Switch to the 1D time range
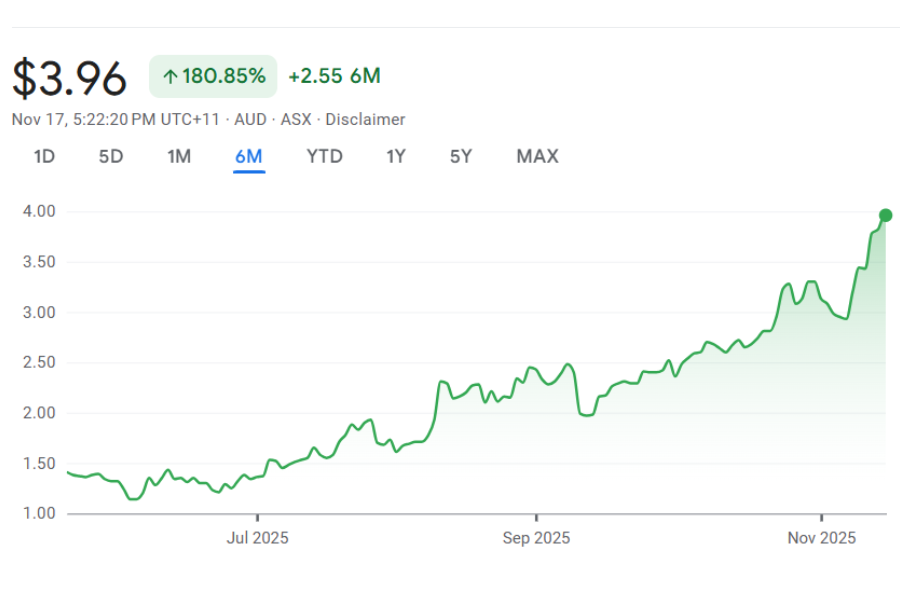This screenshot has width=900, height=600. click(44, 156)
